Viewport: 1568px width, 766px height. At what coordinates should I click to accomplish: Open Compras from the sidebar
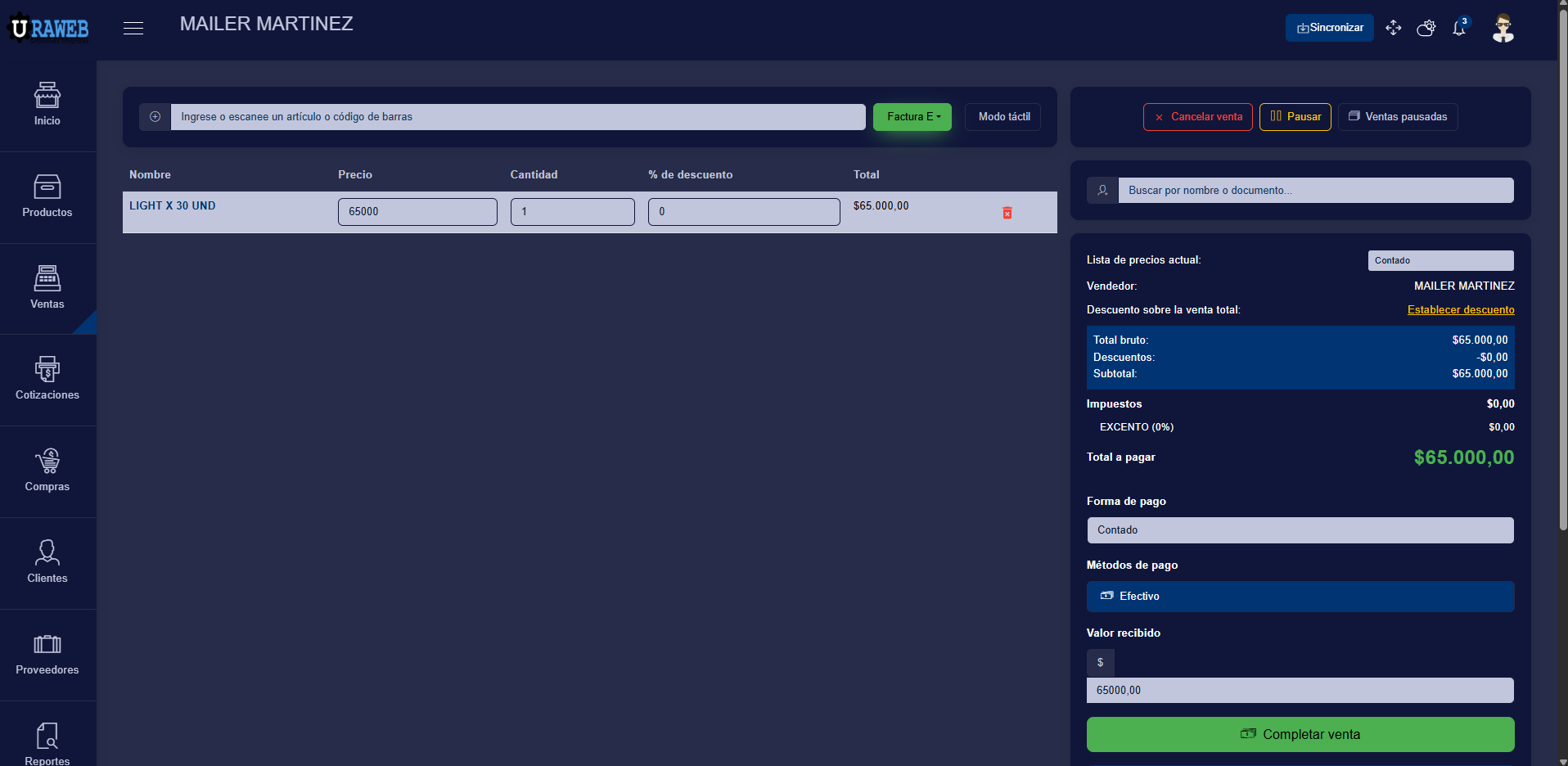[x=47, y=471]
